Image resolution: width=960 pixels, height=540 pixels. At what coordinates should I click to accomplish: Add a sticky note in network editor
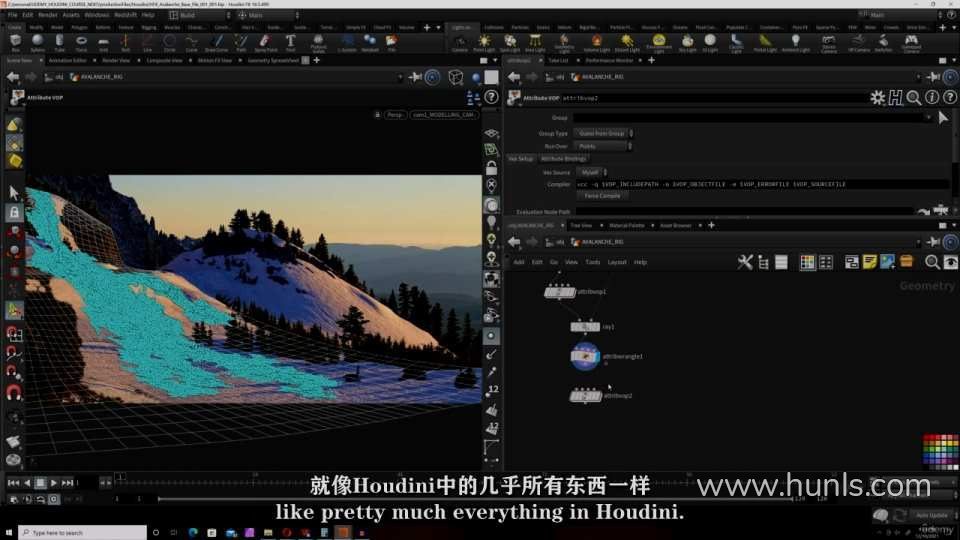[869, 262]
